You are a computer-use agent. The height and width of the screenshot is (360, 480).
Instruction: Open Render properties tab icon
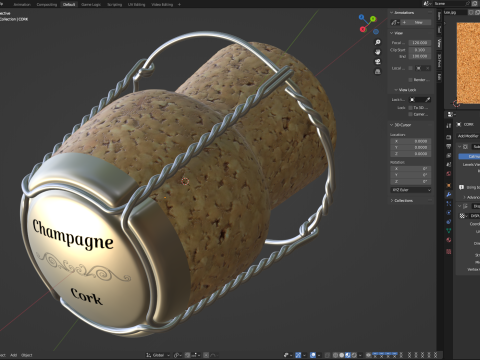click(449, 137)
